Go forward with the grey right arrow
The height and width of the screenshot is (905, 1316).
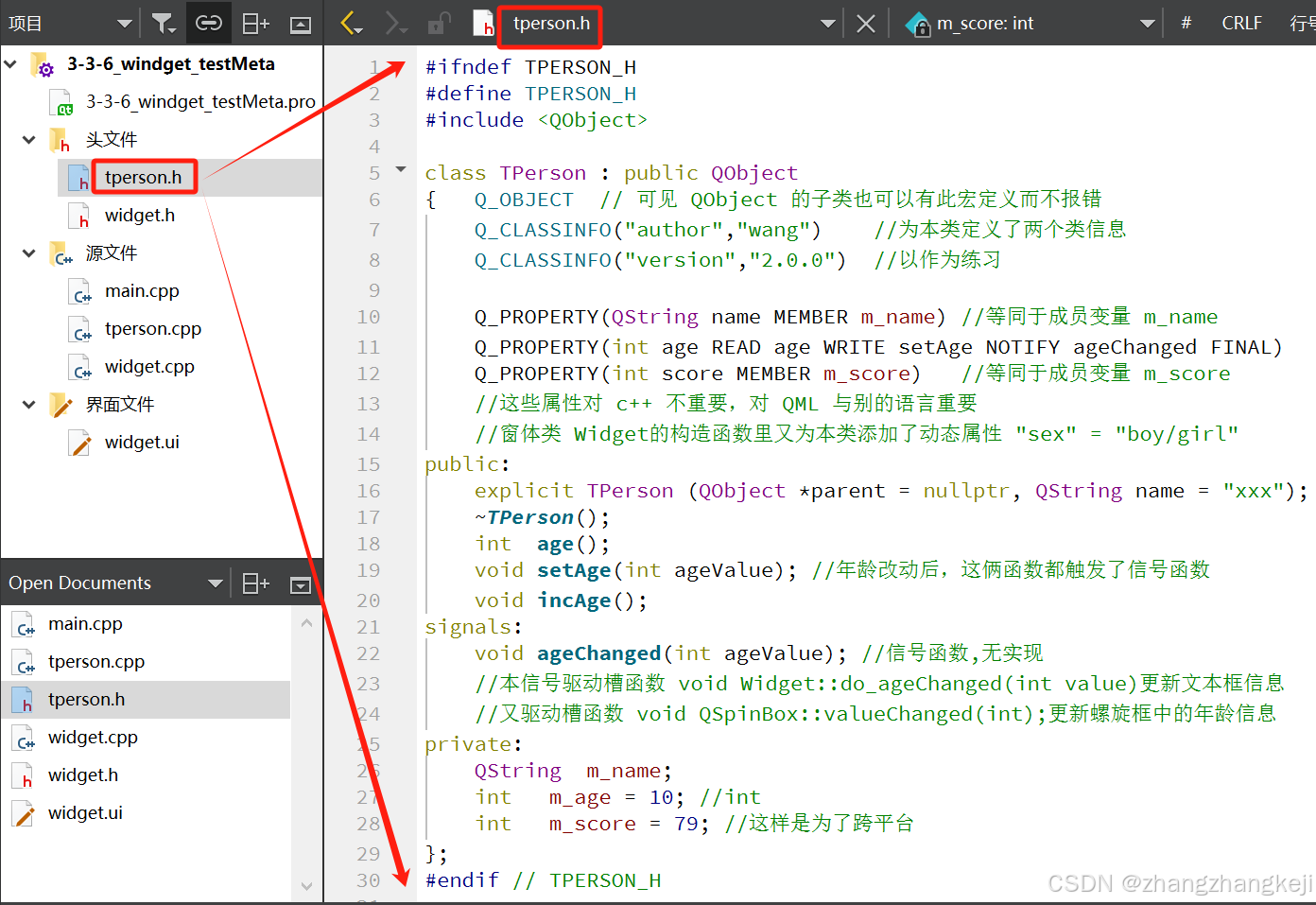(395, 24)
